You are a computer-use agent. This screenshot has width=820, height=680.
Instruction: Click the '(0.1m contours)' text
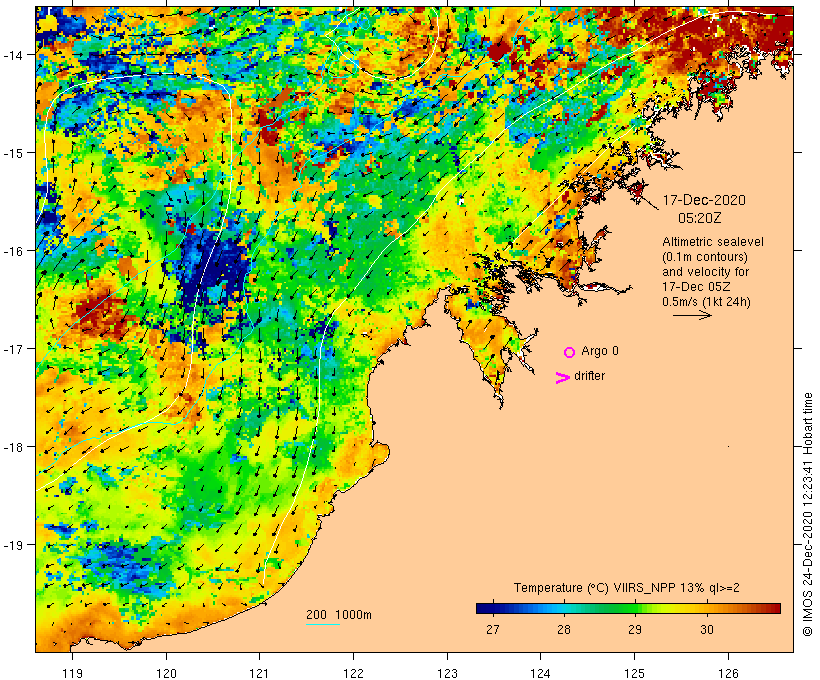(x=705, y=257)
